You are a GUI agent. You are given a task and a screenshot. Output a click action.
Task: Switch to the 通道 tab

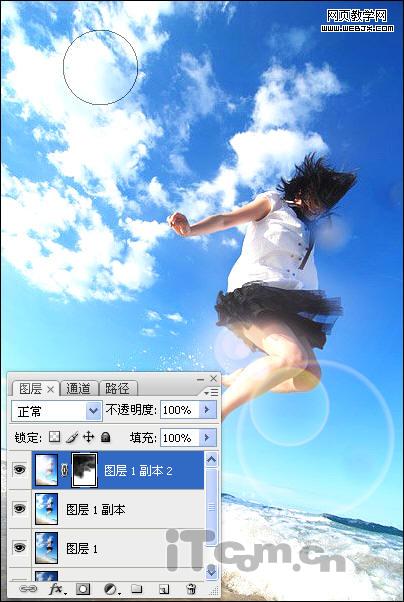coord(78,389)
